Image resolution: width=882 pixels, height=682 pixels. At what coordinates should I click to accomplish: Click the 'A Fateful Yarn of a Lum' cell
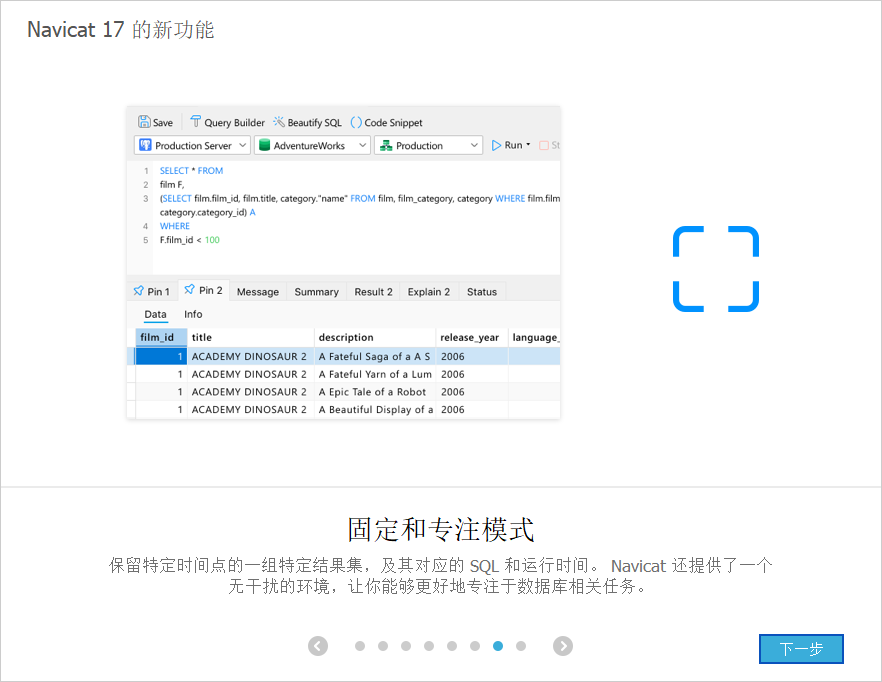(375, 374)
